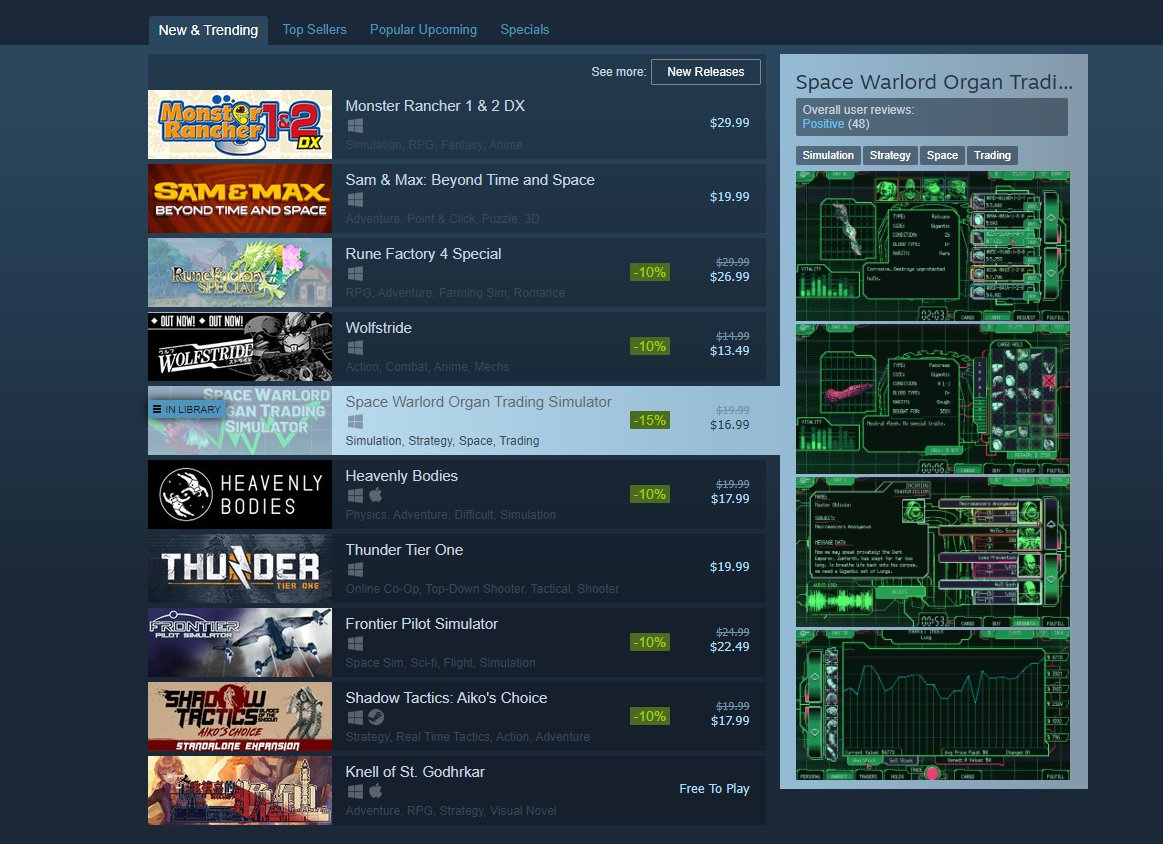1163x844 pixels.
Task: Open the Heavenly Bodies title link
Action: [401, 476]
